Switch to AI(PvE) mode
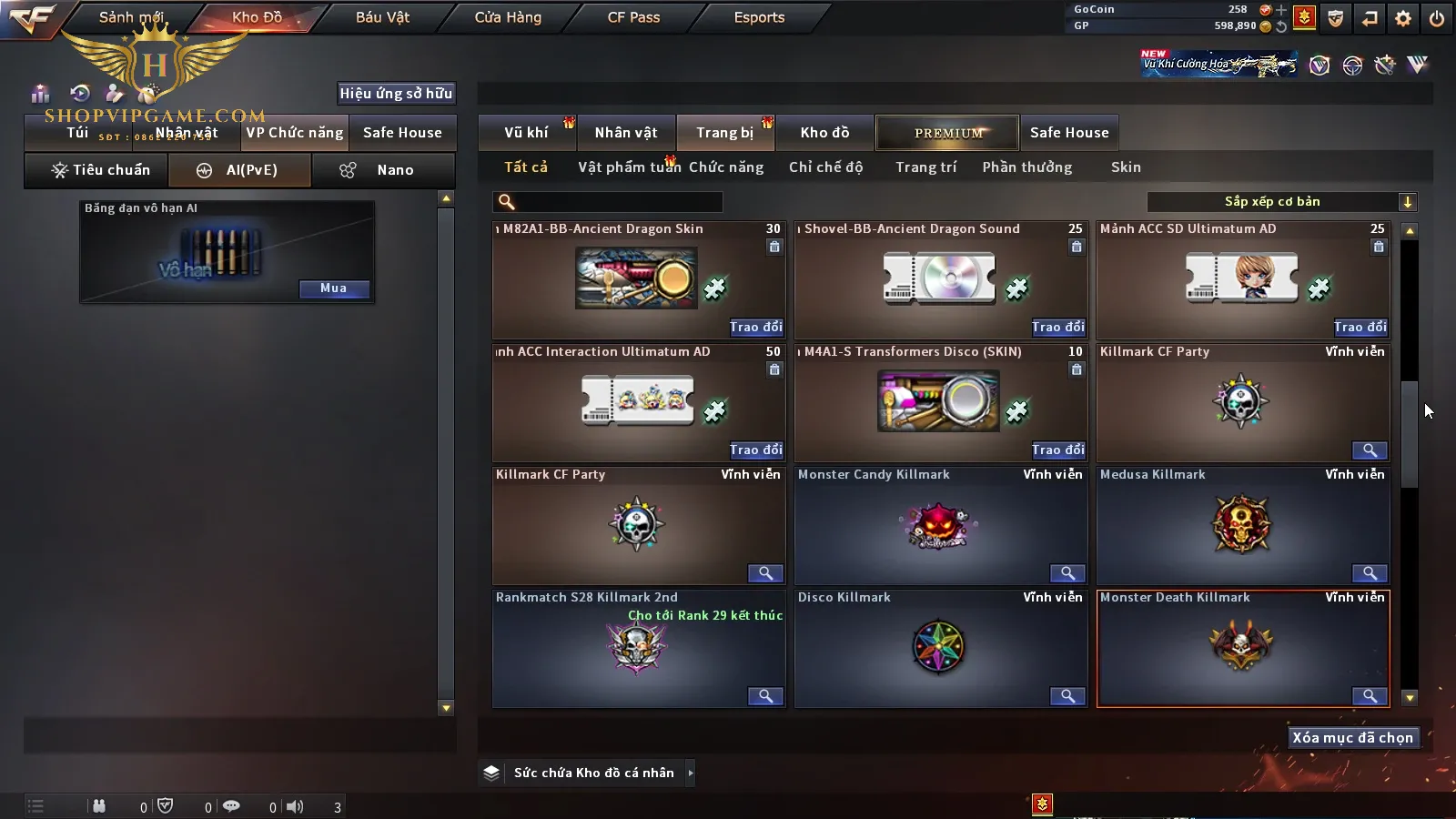This screenshot has height=819, width=1456. [240, 170]
